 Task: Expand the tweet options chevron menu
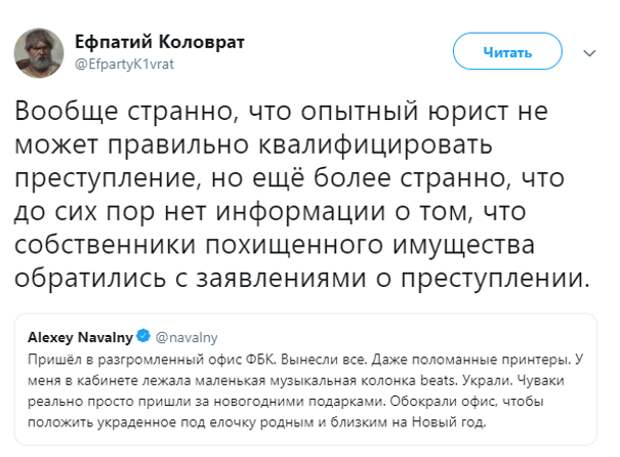(591, 53)
